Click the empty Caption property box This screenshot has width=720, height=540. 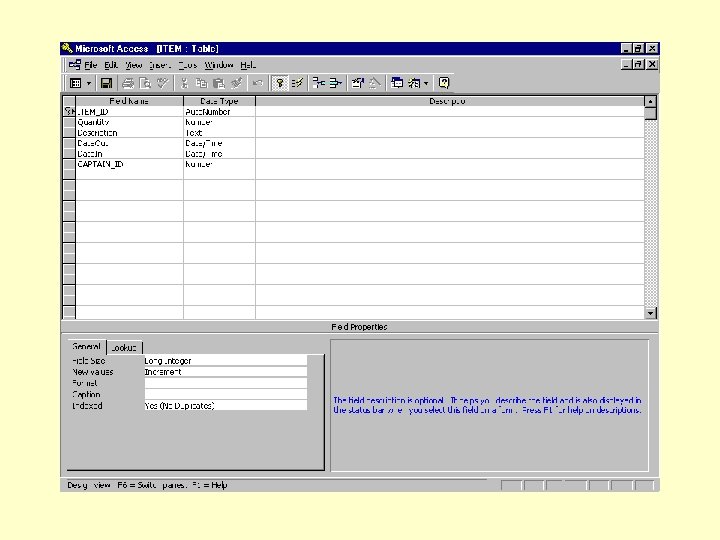(x=225, y=394)
